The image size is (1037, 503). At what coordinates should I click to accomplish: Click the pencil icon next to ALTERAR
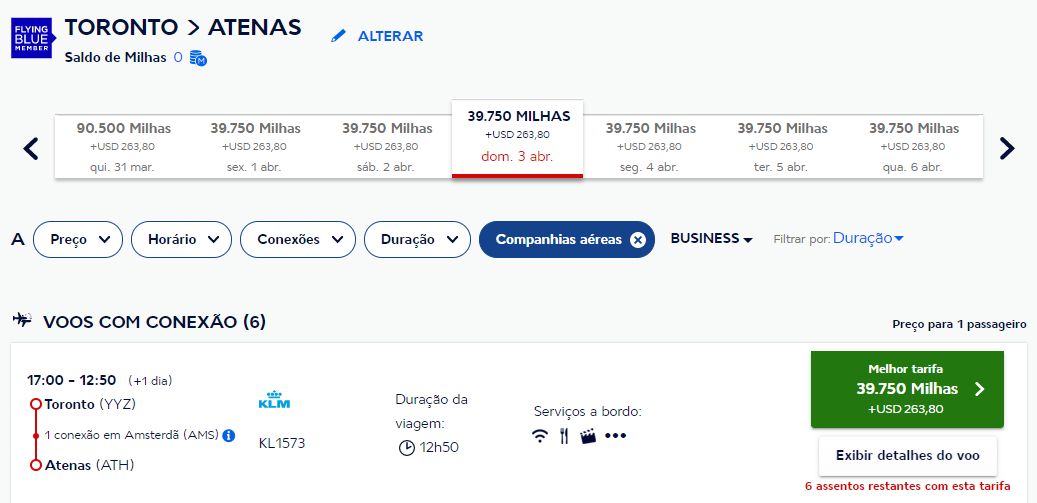(339, 36)
